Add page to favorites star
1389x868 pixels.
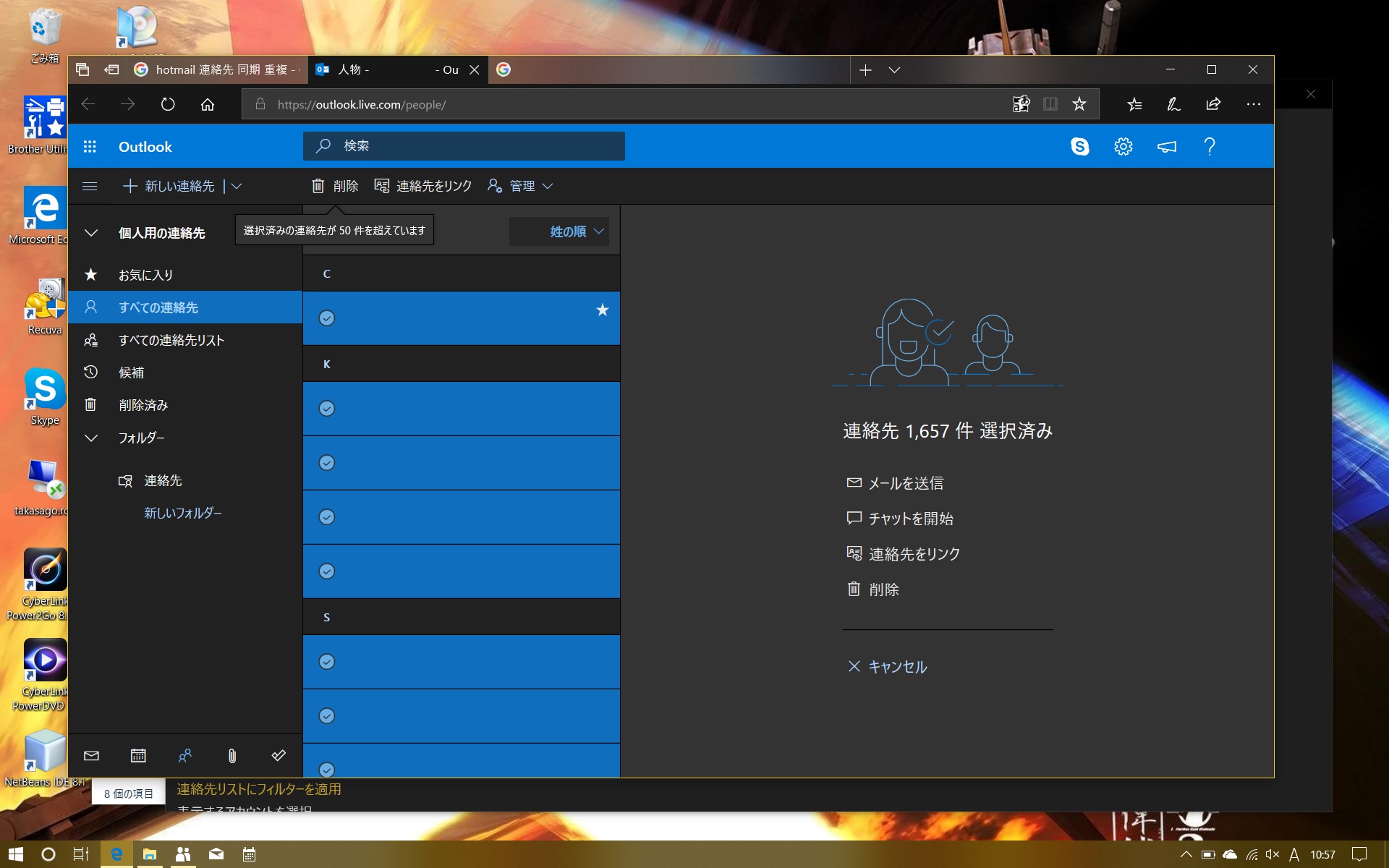[x=1079, y=104]
